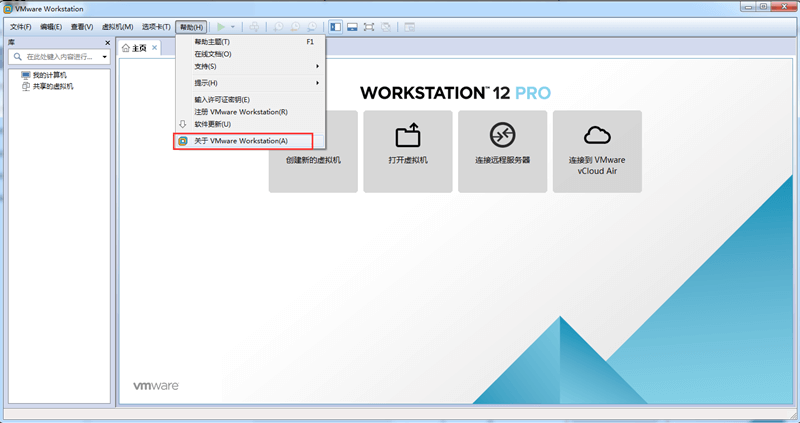800x423 pixels.
Task: Choose 注册 VMware Workstation(R)
Action: (250, 112)
